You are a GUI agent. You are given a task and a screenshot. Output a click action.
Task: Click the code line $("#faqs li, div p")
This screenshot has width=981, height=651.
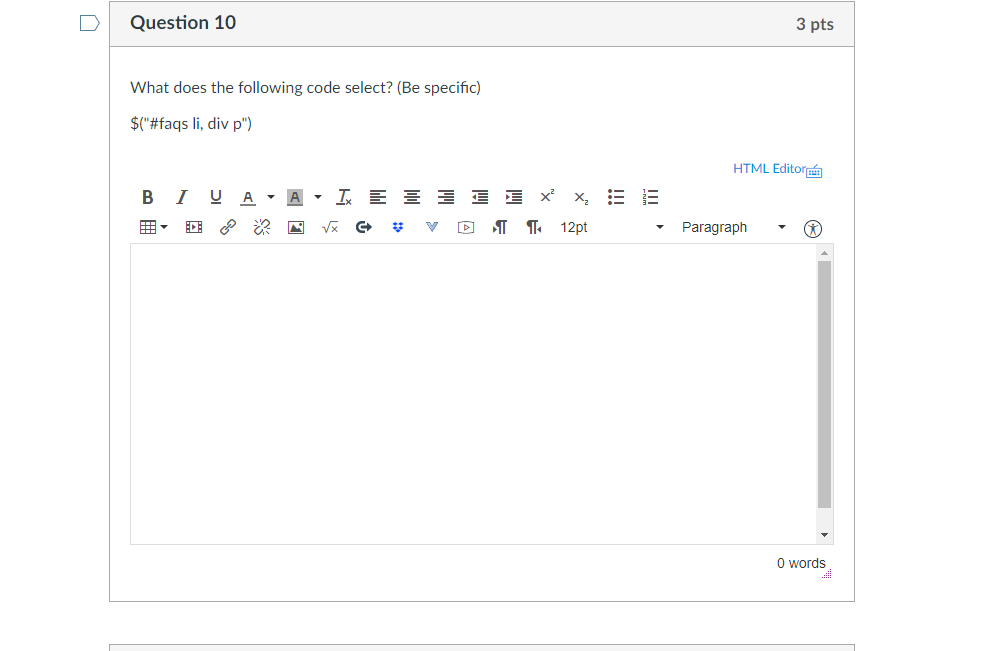[x=191, y=124]
